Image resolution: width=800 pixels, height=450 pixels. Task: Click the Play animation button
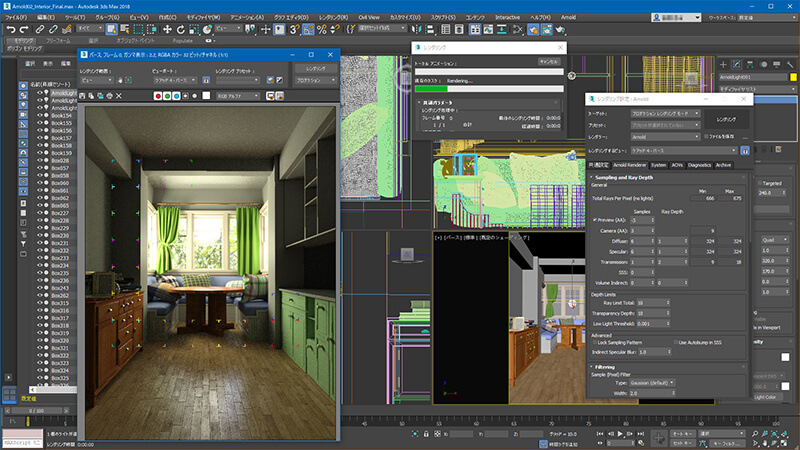[620, 434]
